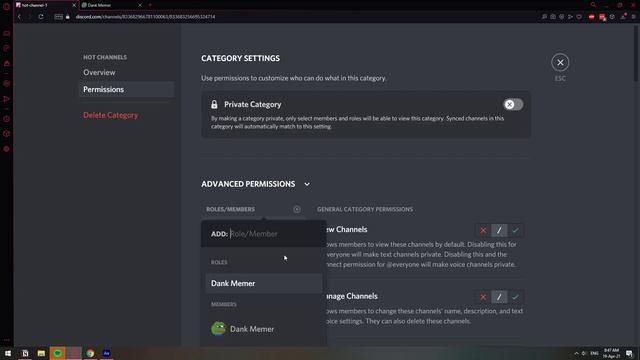The height and width of the screenshot is (360, 640).
Task: Set View Channels to neutral slash
Action: 499,230
